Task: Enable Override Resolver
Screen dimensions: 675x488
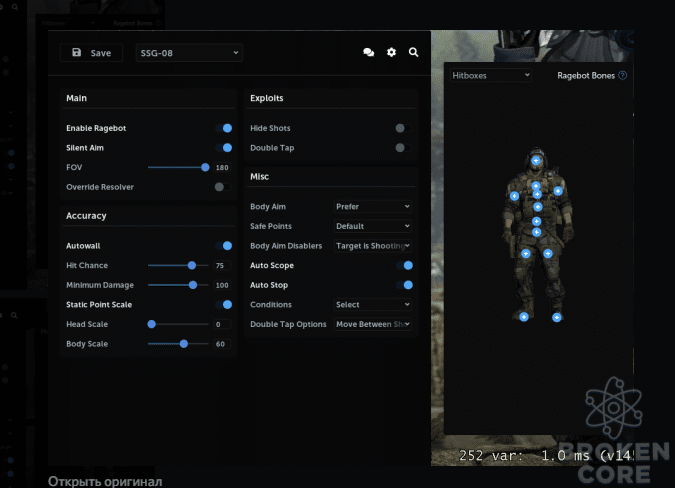Action: 223,187
